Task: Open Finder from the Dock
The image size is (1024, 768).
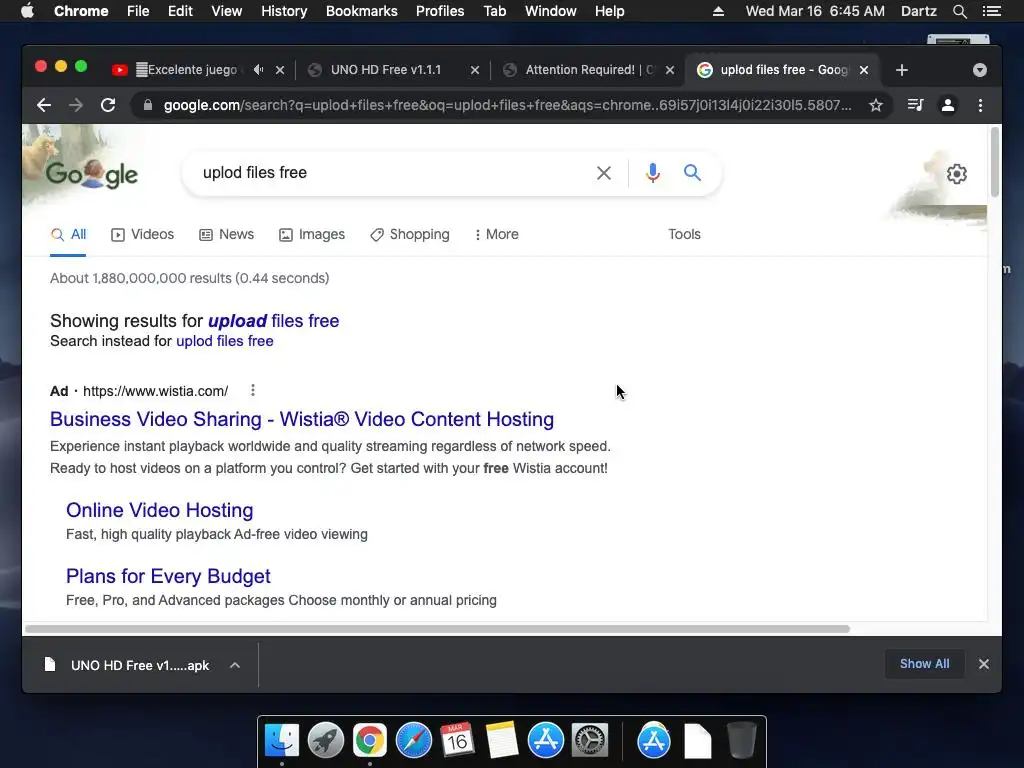Action: [x=281, y=741]
